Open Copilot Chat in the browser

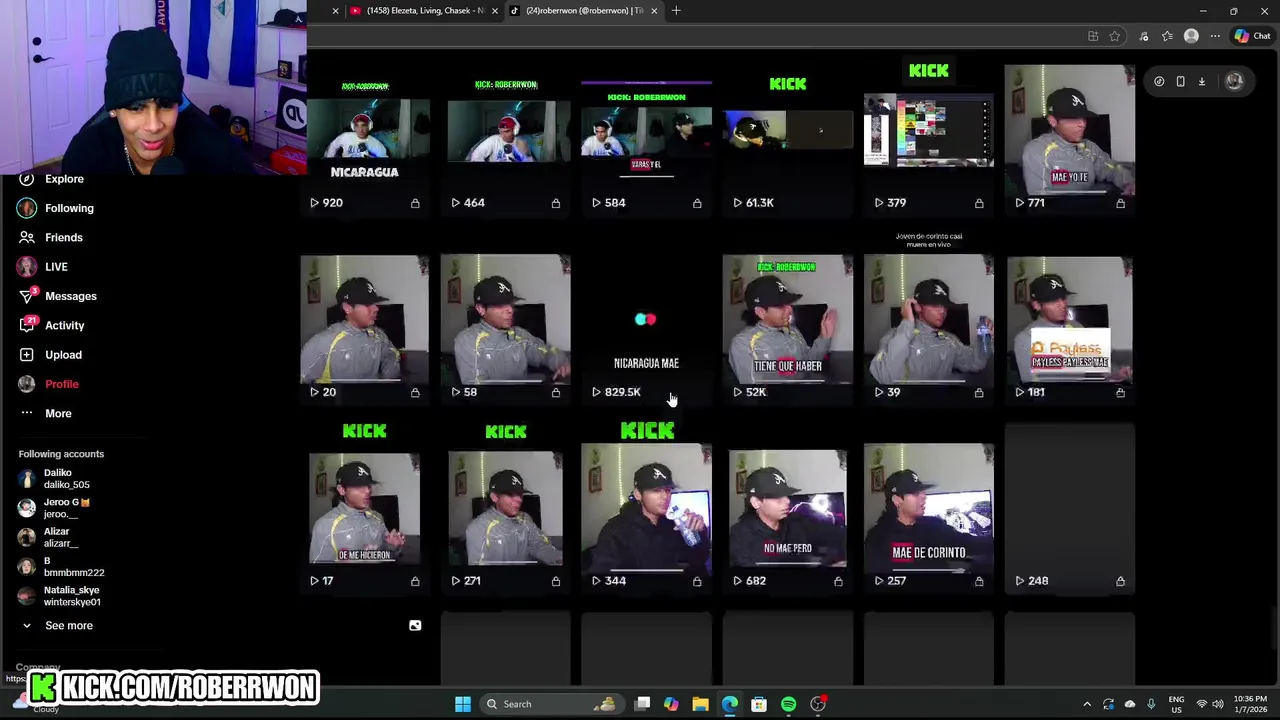point(1252,36)
